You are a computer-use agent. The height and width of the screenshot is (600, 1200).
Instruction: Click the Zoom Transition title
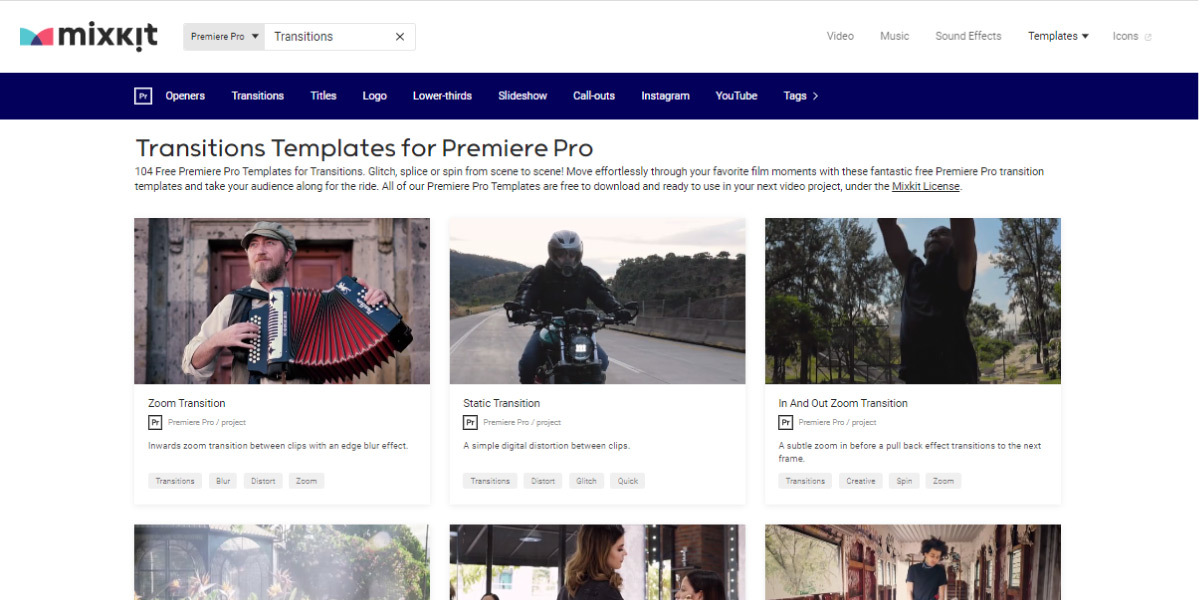pyautogui.click(x=187, y=403)
